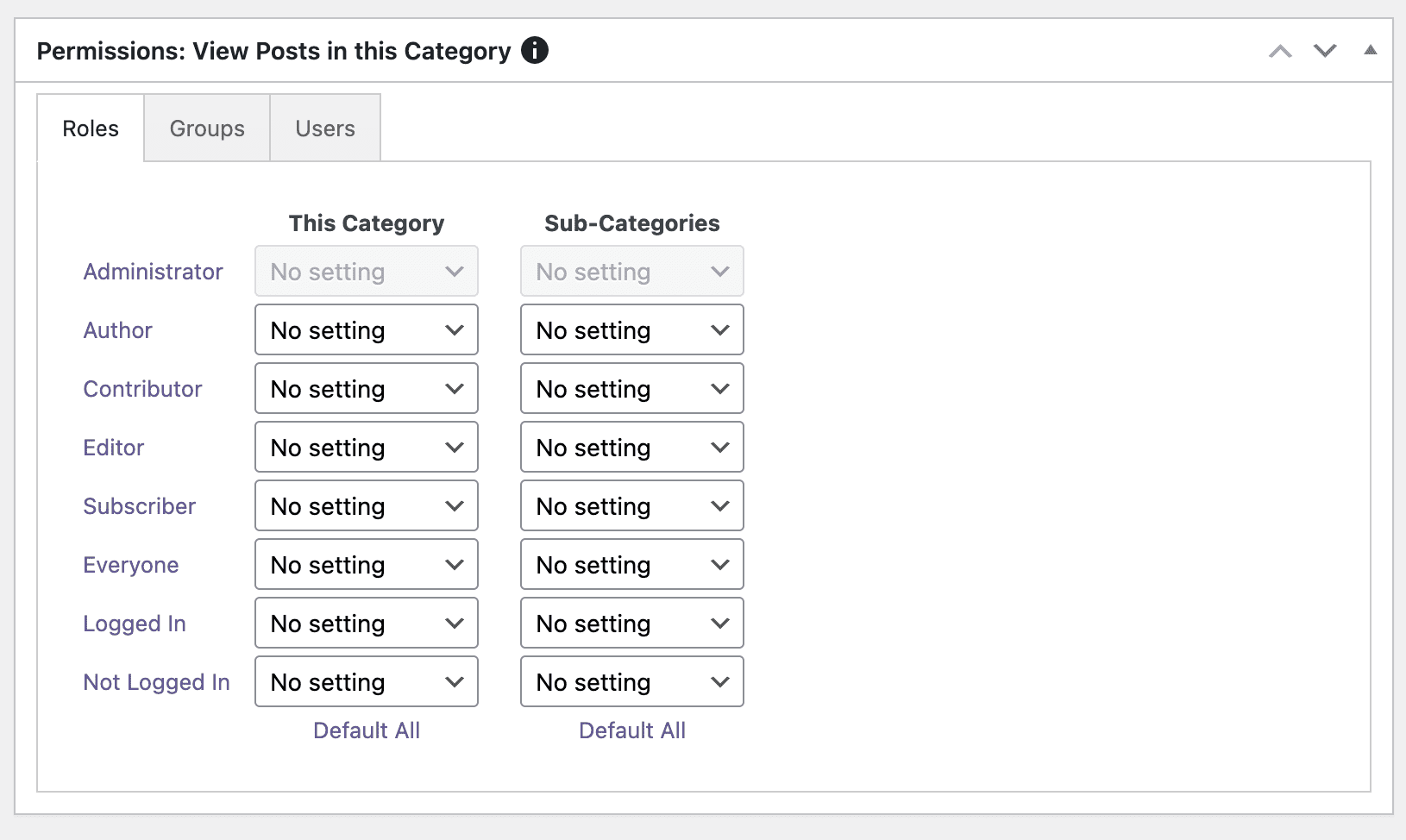Open Everyone's This Category dropdown
The width and height of the screenshot is (1406, 840).
coord(366,564)
